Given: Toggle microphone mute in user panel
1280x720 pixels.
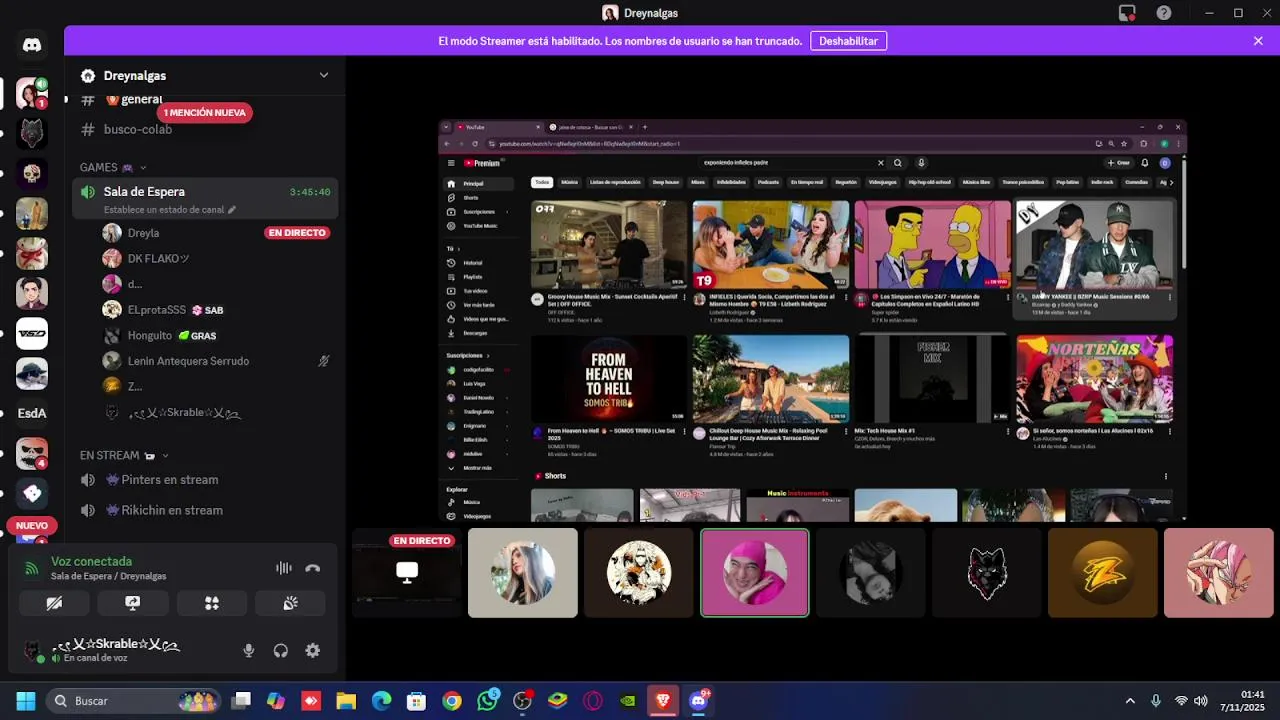Looking at the screenshot, I should point(249,651).
